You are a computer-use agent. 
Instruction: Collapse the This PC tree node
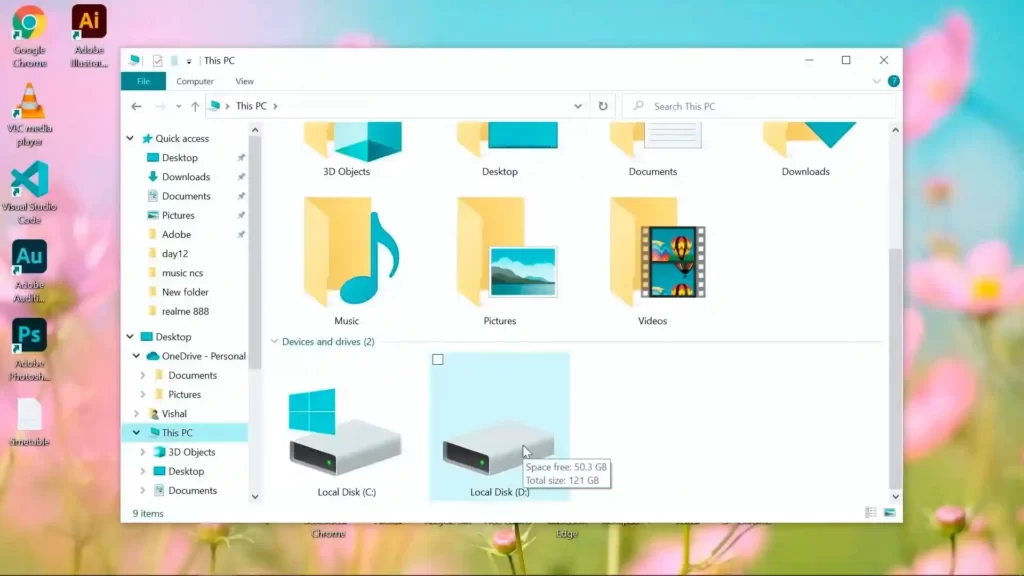click(136, 432)
